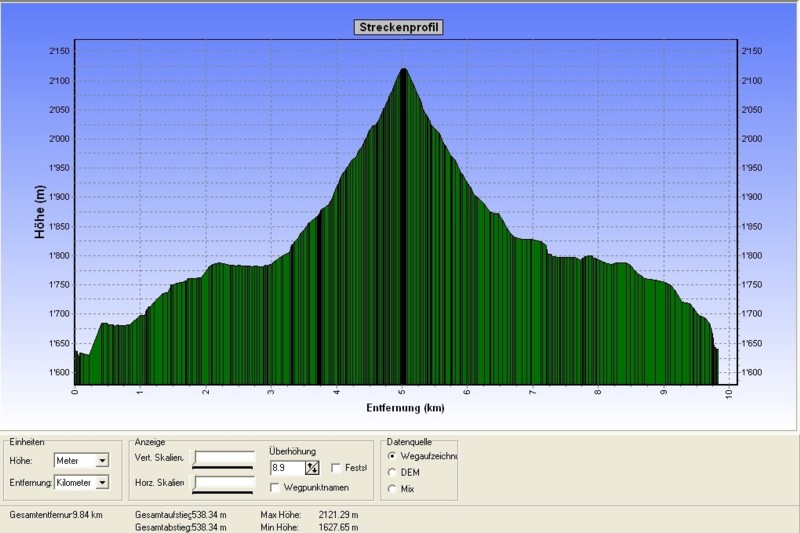Click the Vert. Skalierung slider
This screenshot has height=533, width=800.
224,459
